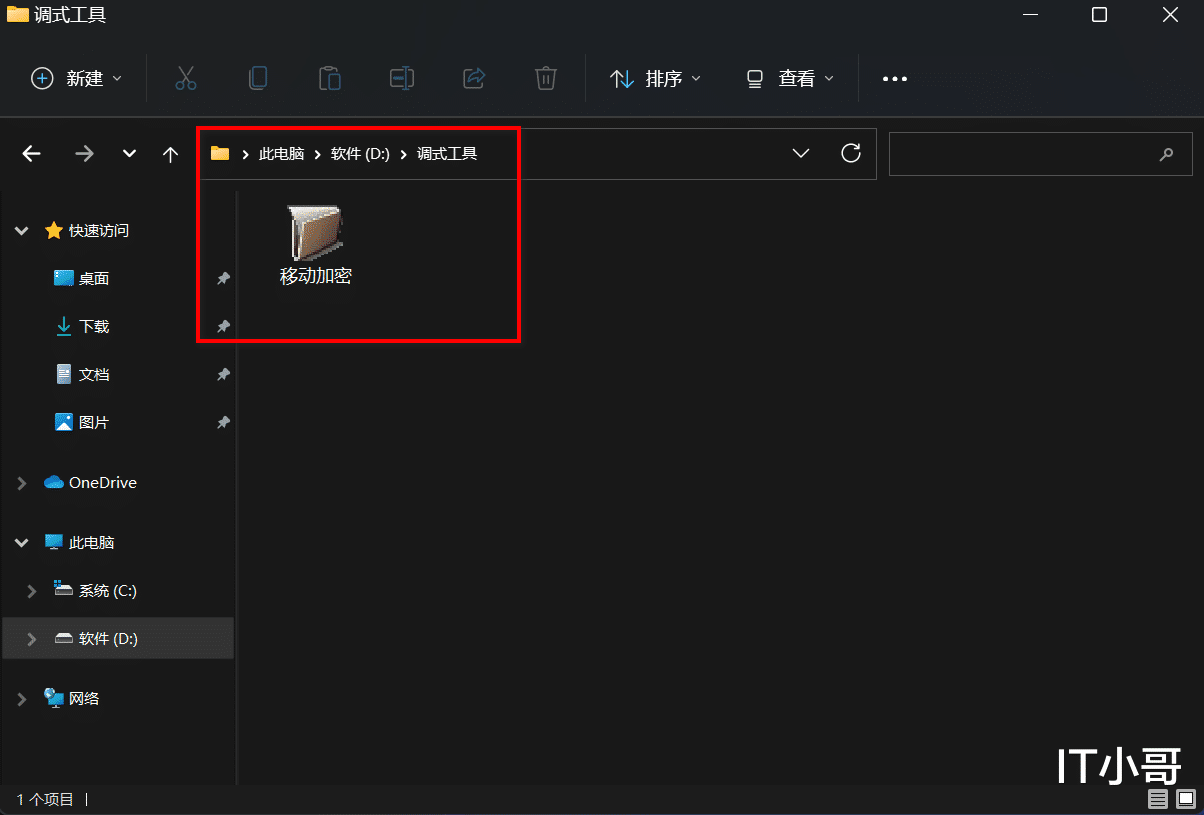
Task: Open the 排序 sort dropdown
Action: [655, 78]
